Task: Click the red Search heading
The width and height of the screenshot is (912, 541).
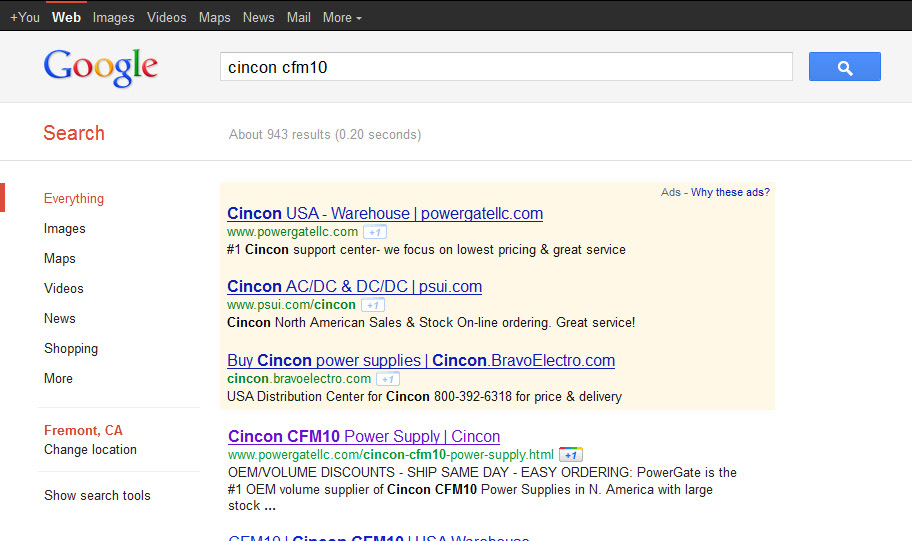Action: 74,133
